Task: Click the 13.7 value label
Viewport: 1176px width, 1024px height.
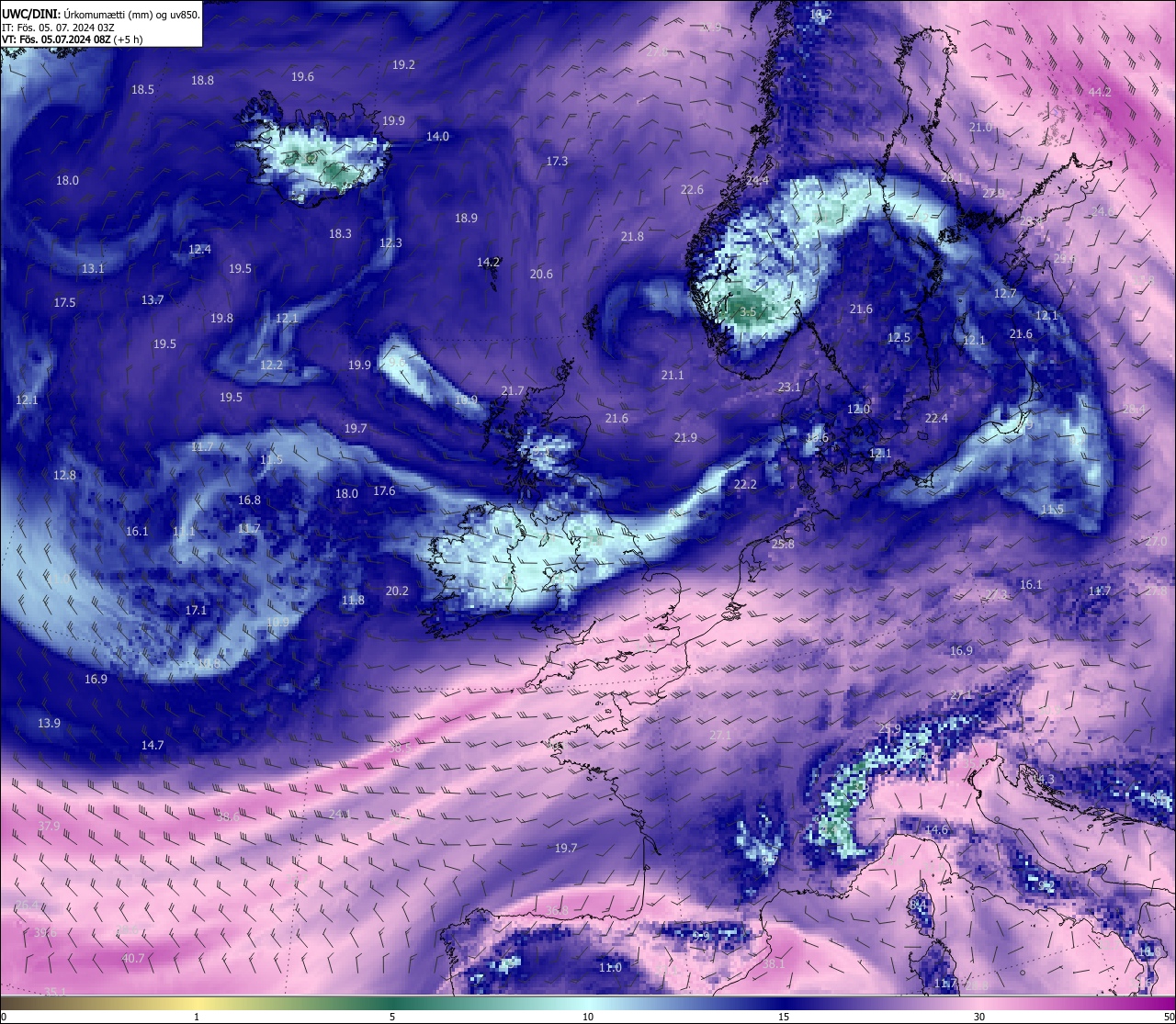Action: tap(153, 300)
